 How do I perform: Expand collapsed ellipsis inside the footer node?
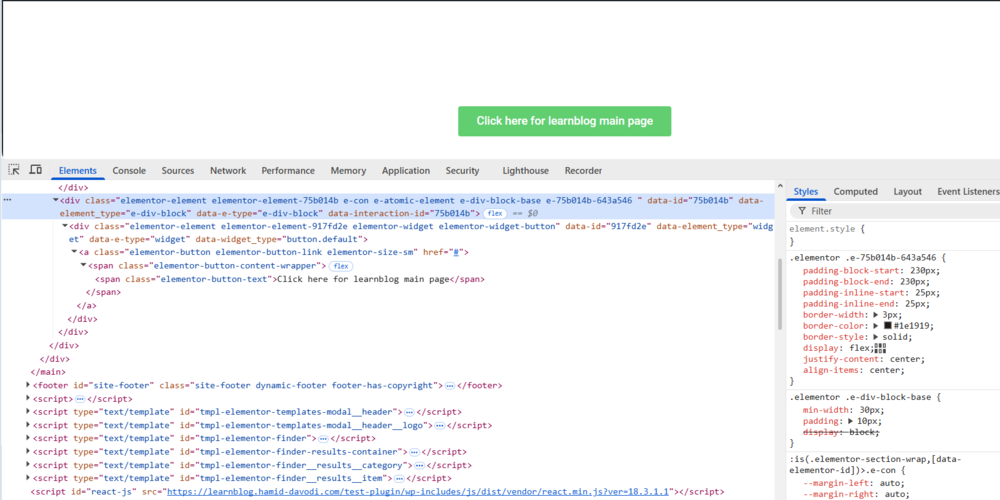click(450, 386)
